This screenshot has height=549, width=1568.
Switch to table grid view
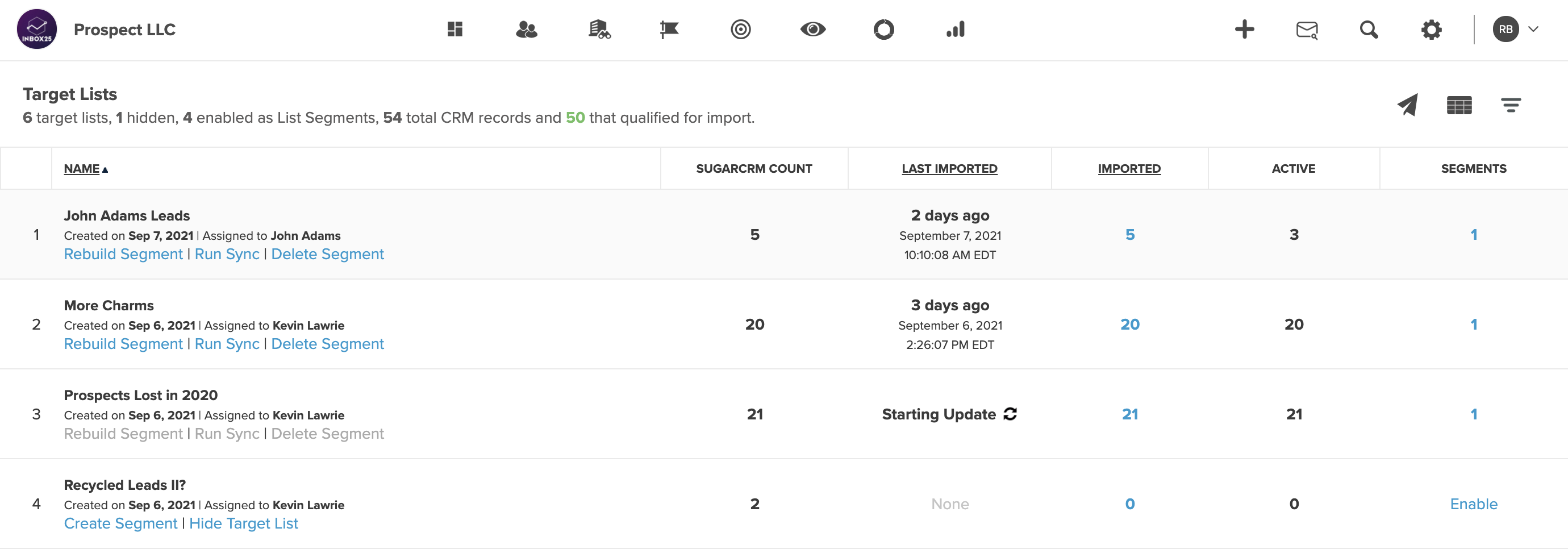1458,105
